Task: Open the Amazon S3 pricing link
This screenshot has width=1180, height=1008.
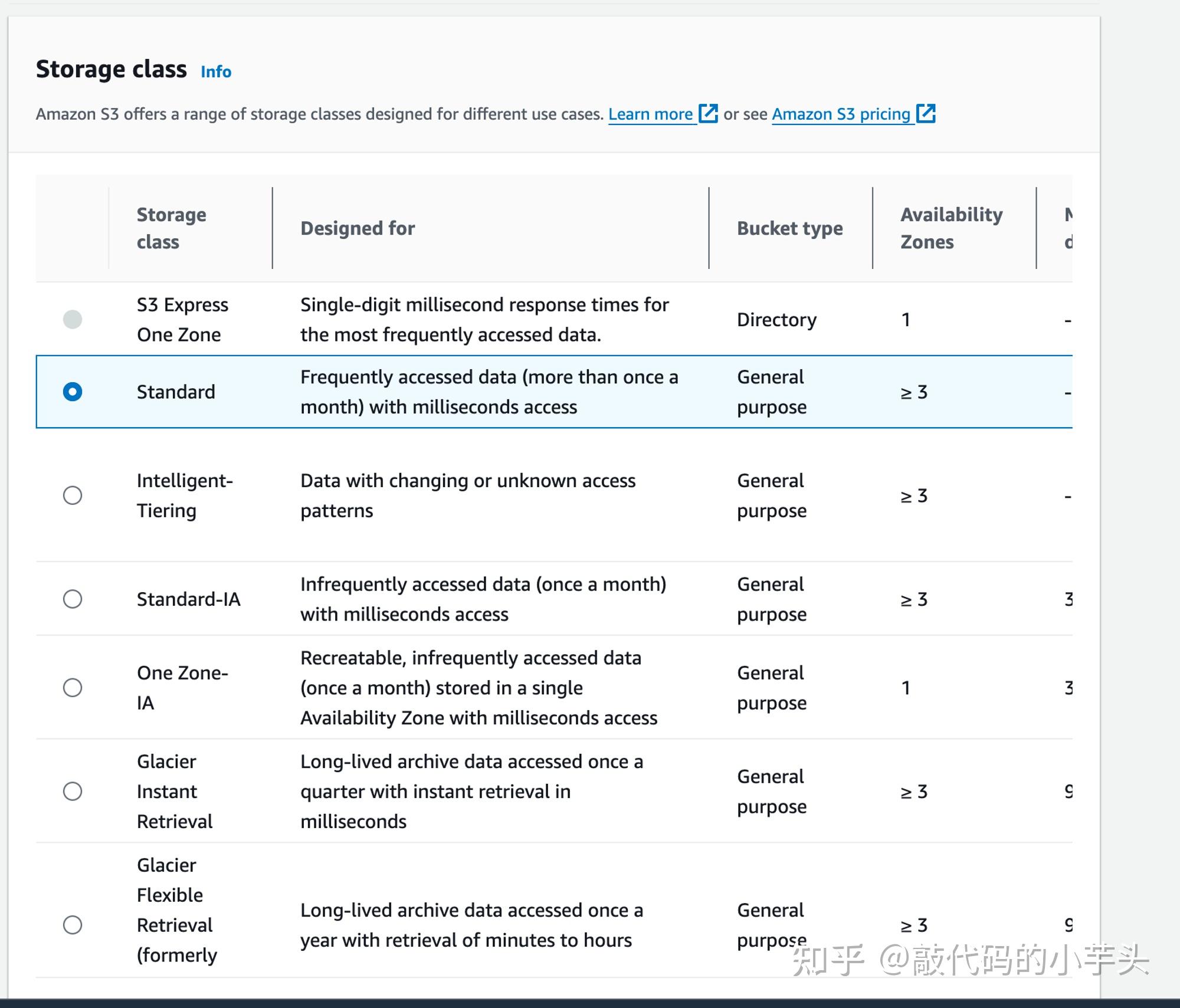Action: coord(841,114)
